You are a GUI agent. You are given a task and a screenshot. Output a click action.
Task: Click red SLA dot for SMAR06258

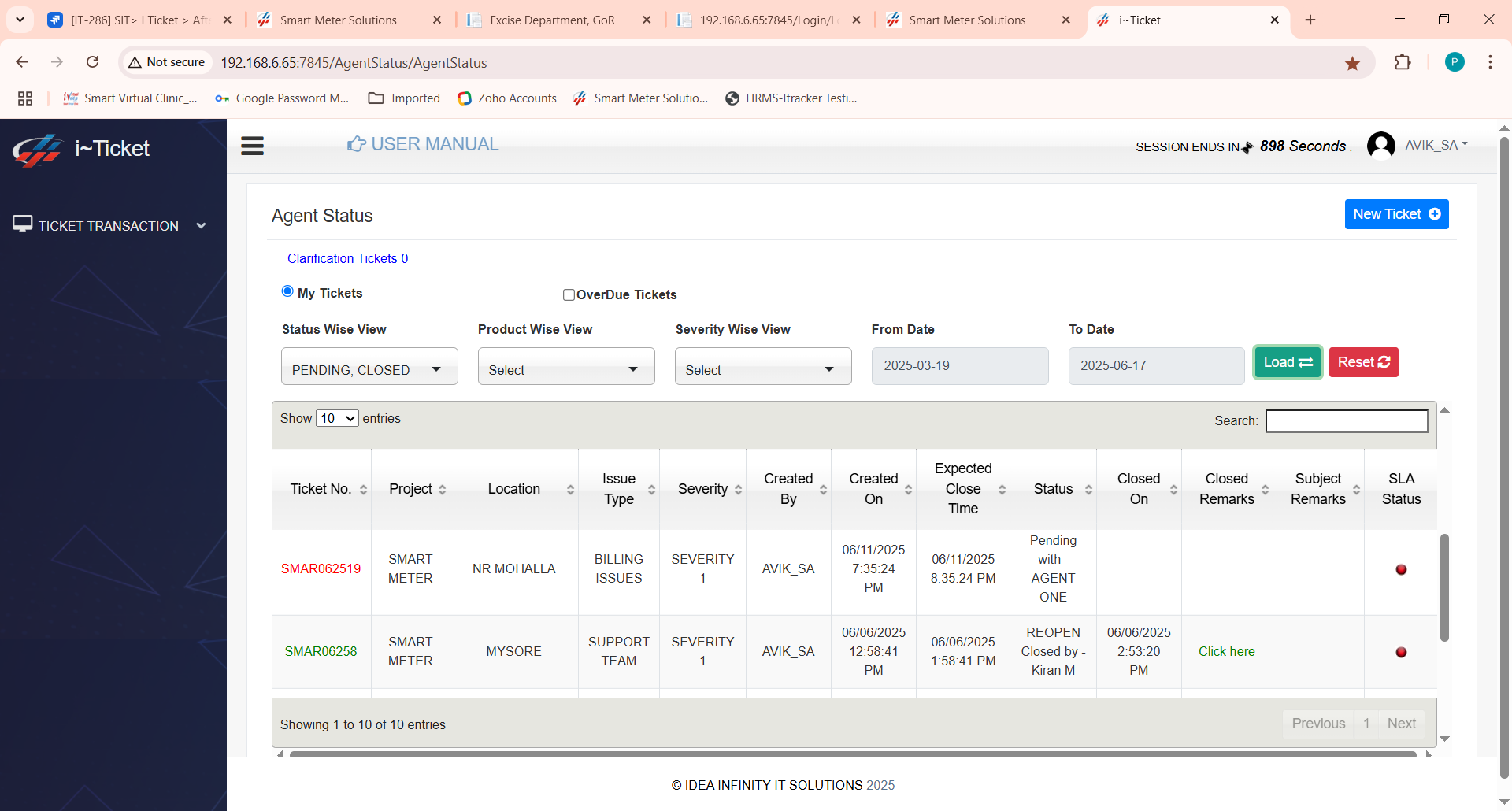(x=1401, y=652)
